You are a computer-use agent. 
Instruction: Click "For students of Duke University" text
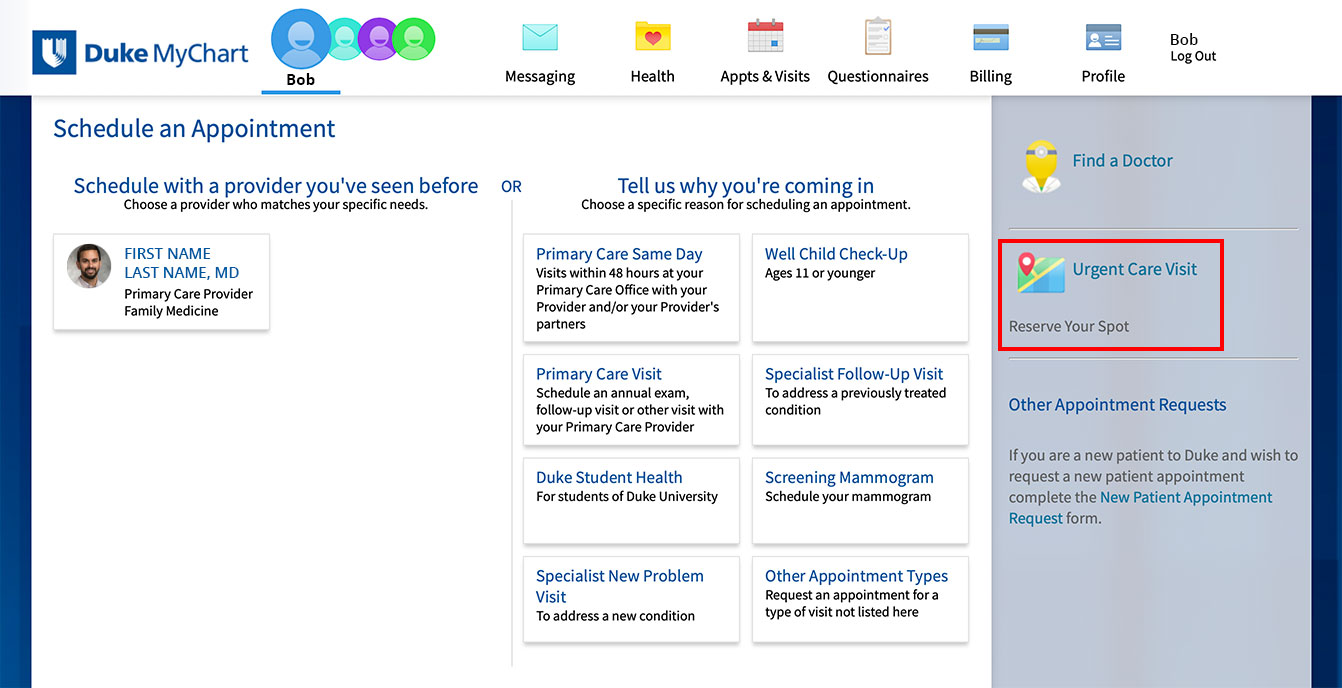[x=627, y=496]
